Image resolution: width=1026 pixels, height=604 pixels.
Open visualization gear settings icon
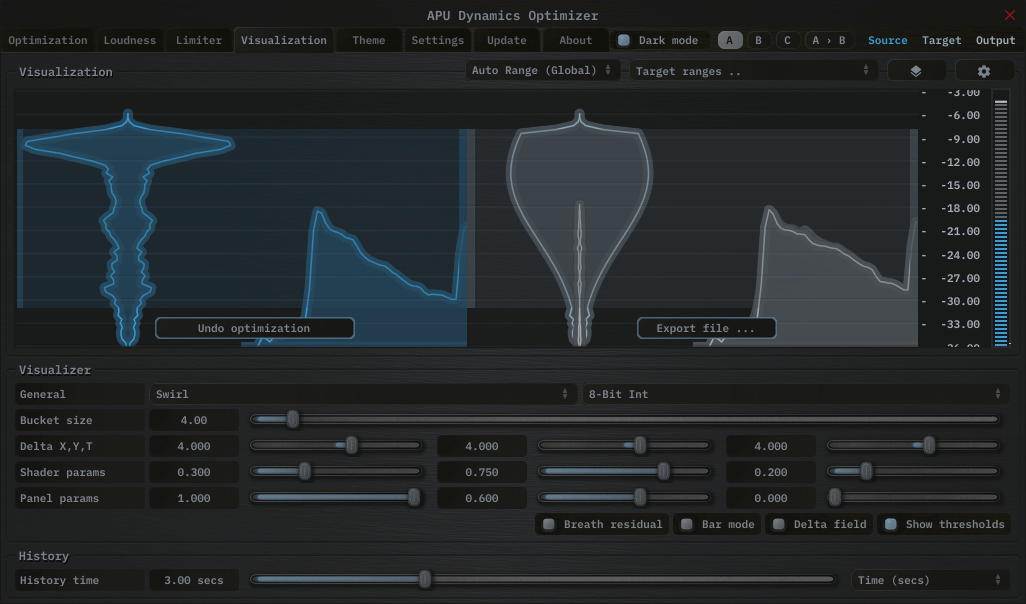pos(983,71)
